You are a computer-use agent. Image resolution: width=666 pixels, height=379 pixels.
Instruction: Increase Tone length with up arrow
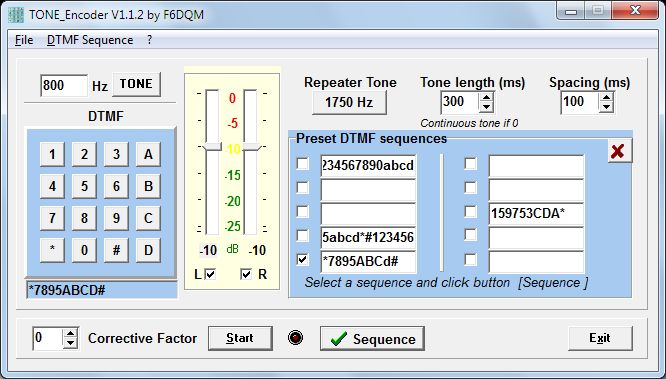pos(486,98)
